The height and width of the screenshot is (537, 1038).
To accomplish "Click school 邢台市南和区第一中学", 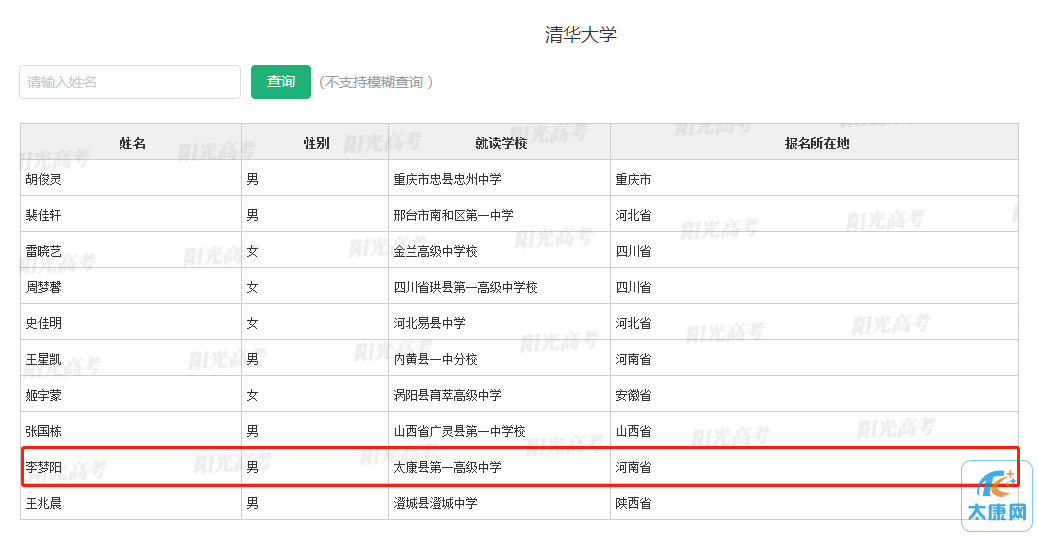I will (x=453, y=215).
